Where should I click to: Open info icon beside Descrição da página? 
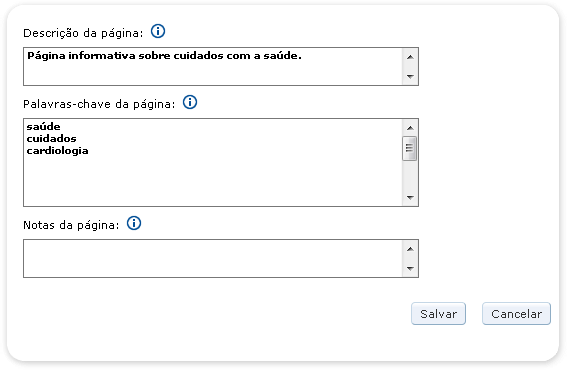click(158, 31)
